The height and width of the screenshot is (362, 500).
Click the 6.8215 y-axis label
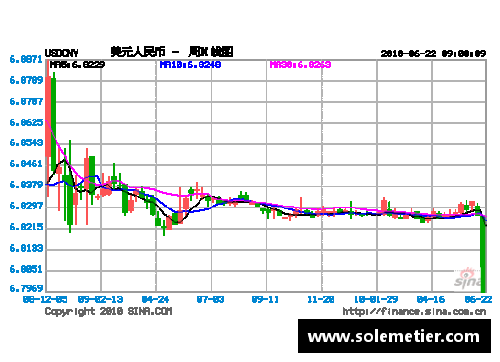pyautogui.click(x=26, y=227)
